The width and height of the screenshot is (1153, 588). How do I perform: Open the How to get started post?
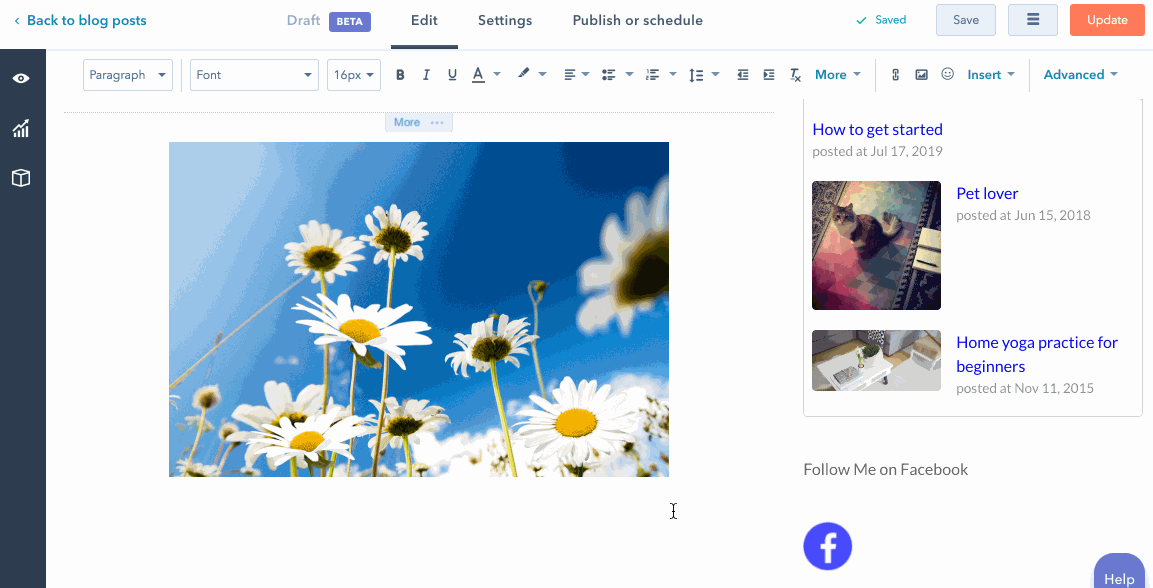pos(877,129)
